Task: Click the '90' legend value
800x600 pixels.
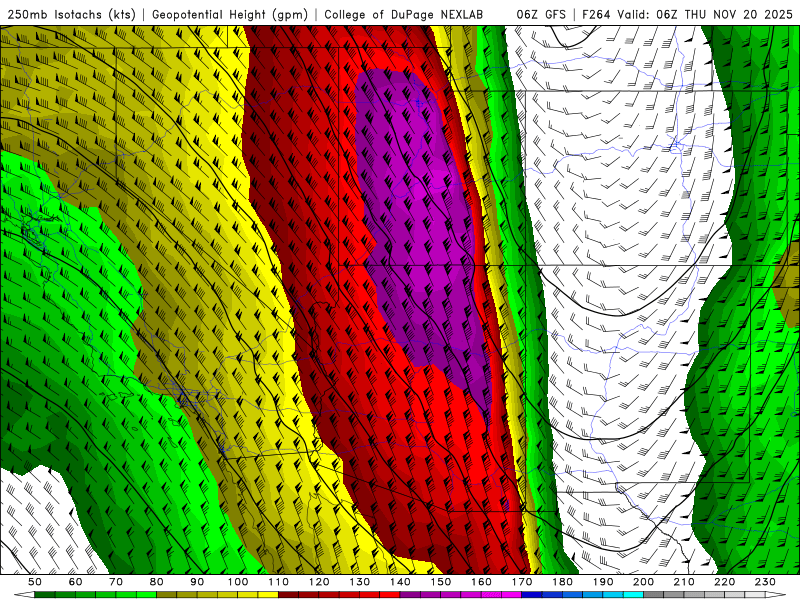Action: point(197,582)
